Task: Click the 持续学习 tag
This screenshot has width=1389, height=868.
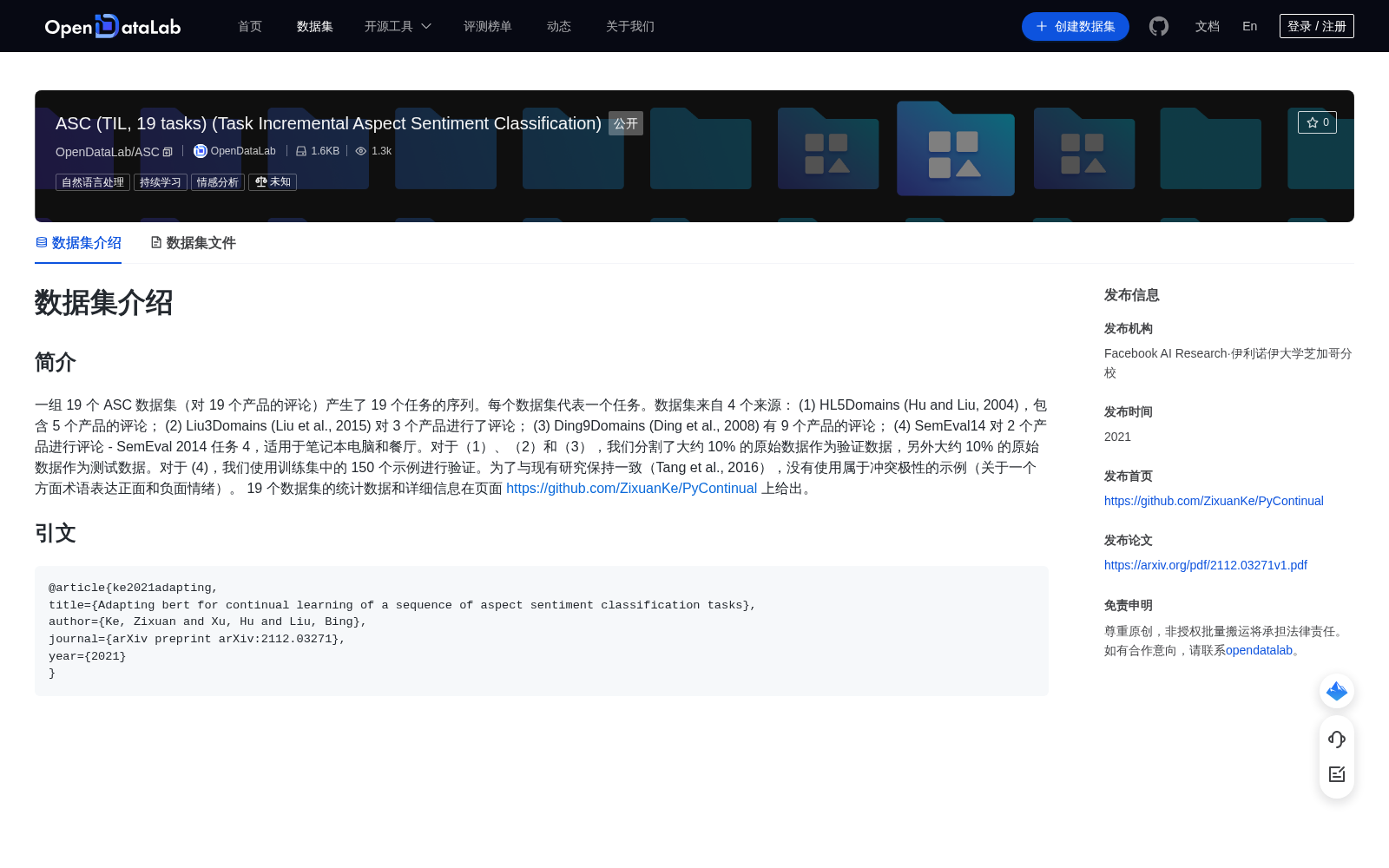Action: point(161,182)
